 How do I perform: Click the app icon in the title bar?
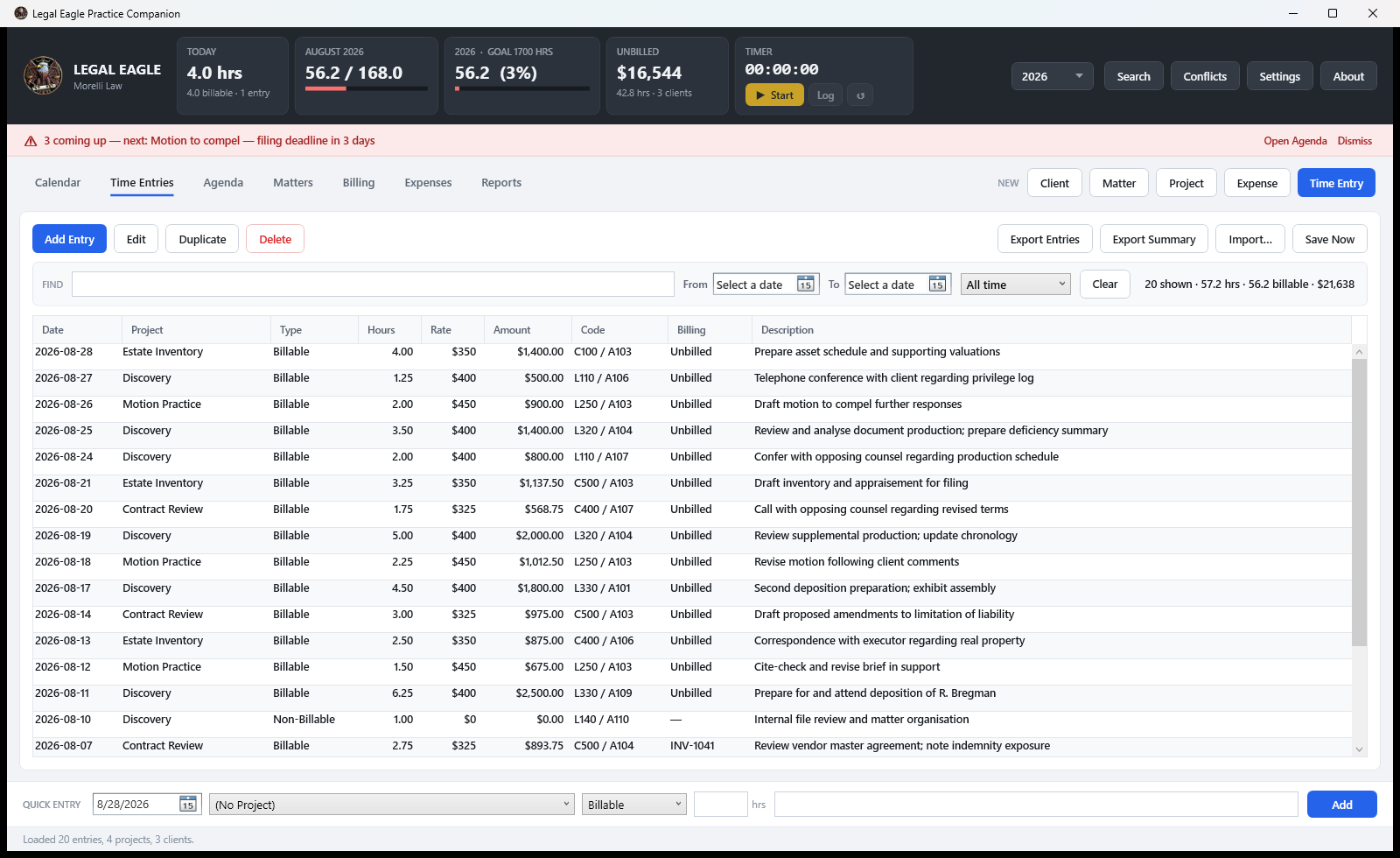21,13
